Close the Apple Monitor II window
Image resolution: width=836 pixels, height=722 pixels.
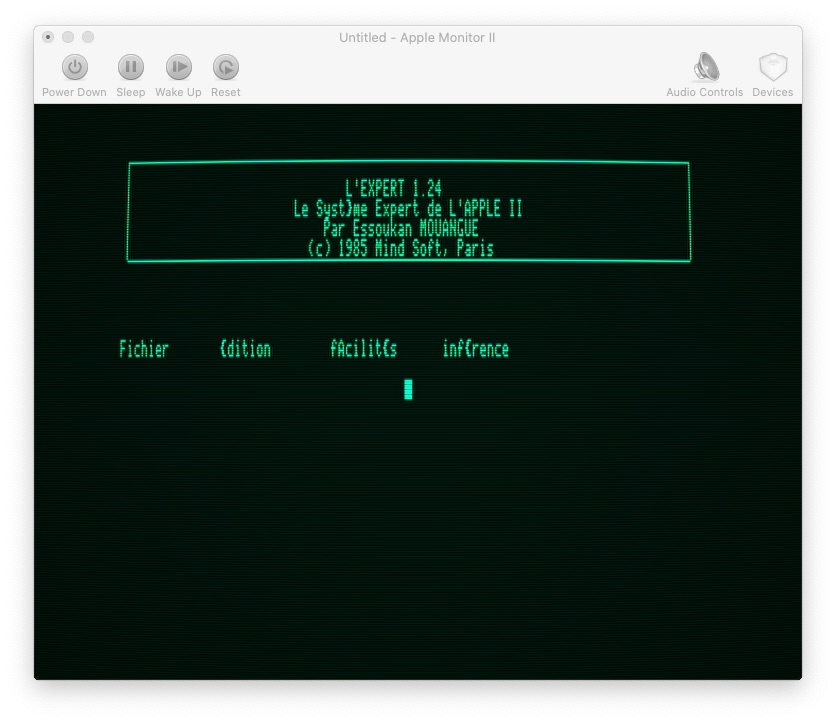coord(48,37)
